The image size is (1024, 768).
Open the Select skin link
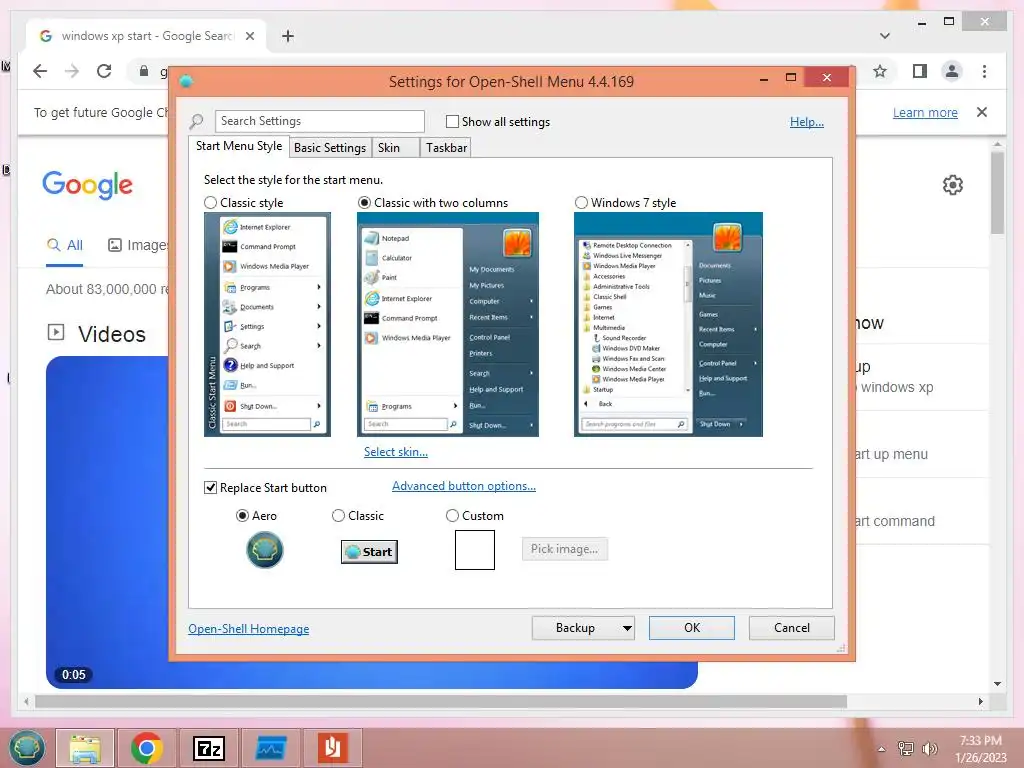(x=396, y=452)
